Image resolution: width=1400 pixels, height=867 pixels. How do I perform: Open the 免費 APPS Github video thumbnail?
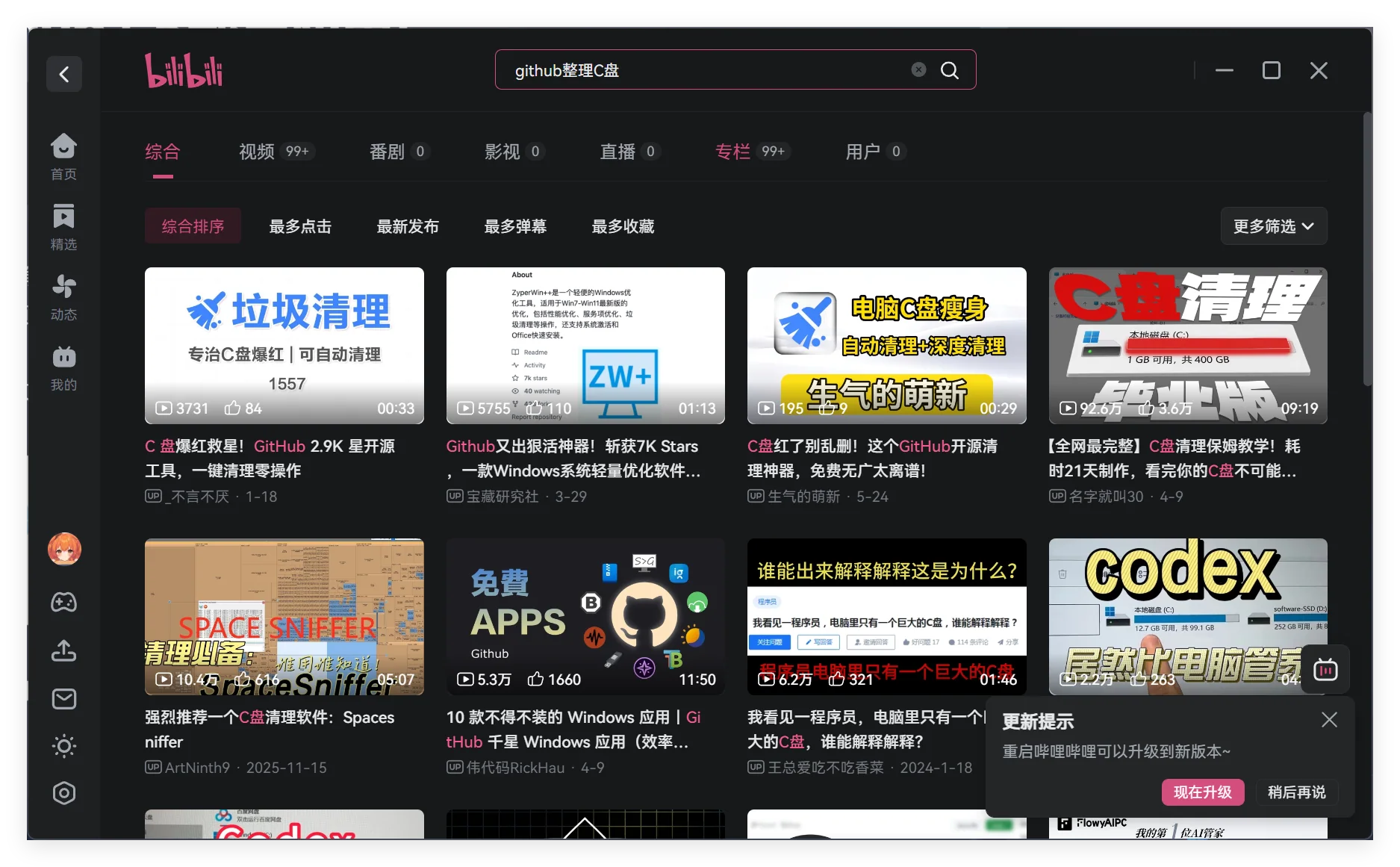tap(585, 617)
